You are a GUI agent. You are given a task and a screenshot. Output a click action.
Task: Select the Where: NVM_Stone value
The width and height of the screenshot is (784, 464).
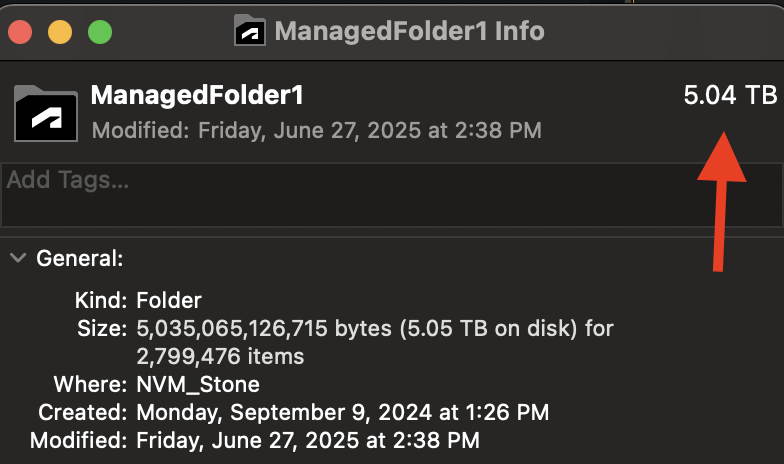pos(198,384)
